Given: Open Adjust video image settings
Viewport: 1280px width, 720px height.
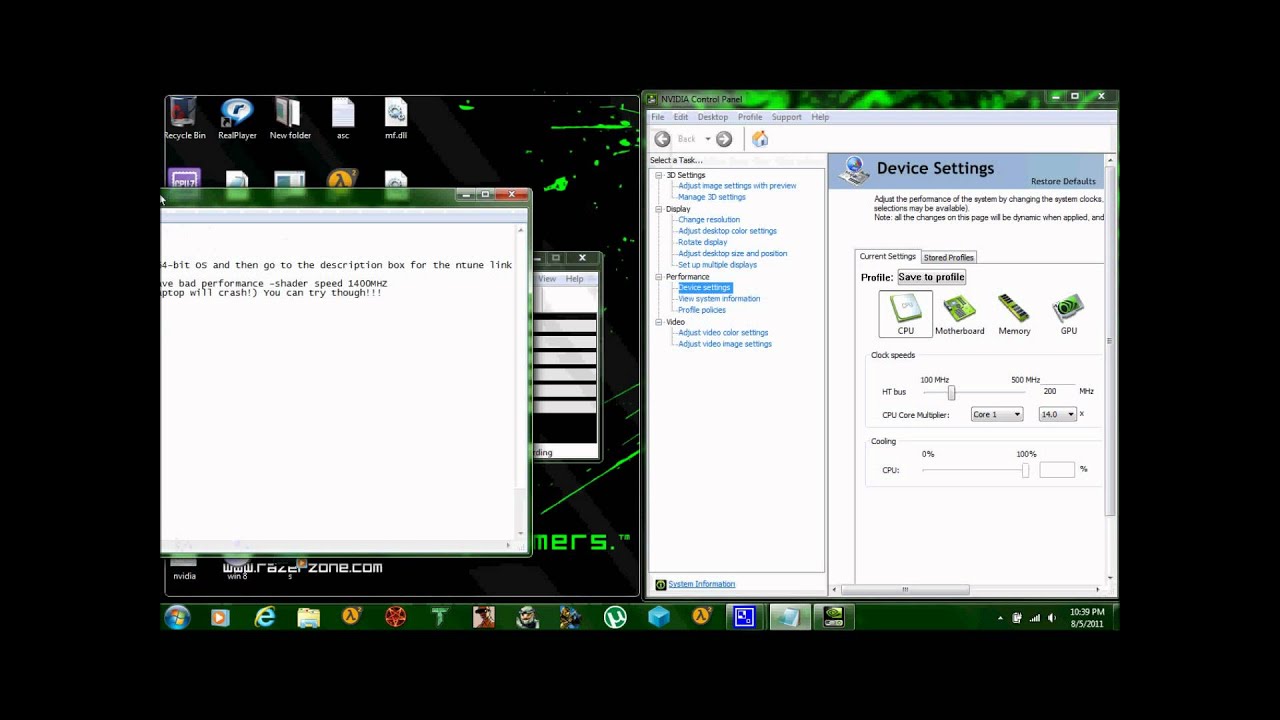Looking at the screenshot, I should tap(725, 344).
